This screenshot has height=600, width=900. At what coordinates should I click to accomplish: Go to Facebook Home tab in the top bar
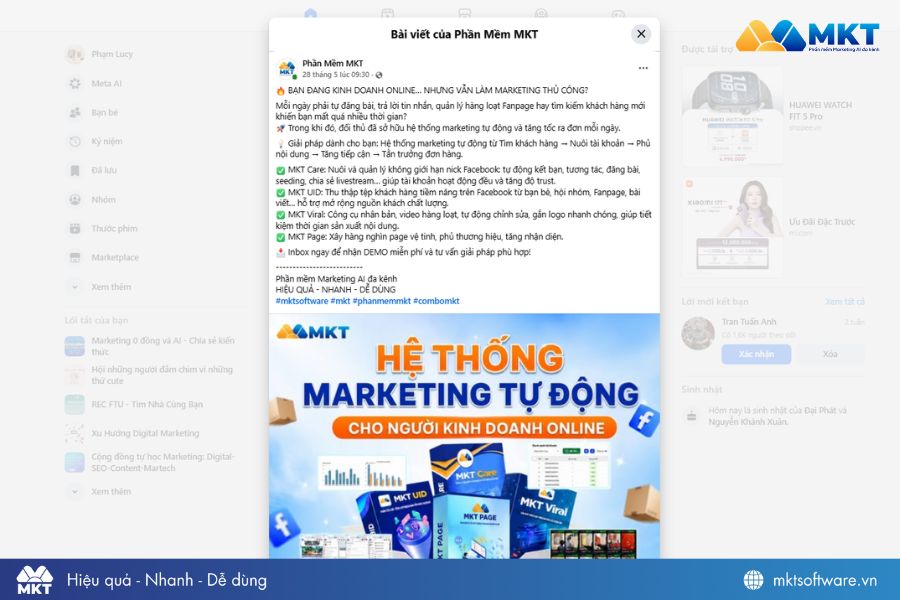pyautogui.click(x=311, y=13)
